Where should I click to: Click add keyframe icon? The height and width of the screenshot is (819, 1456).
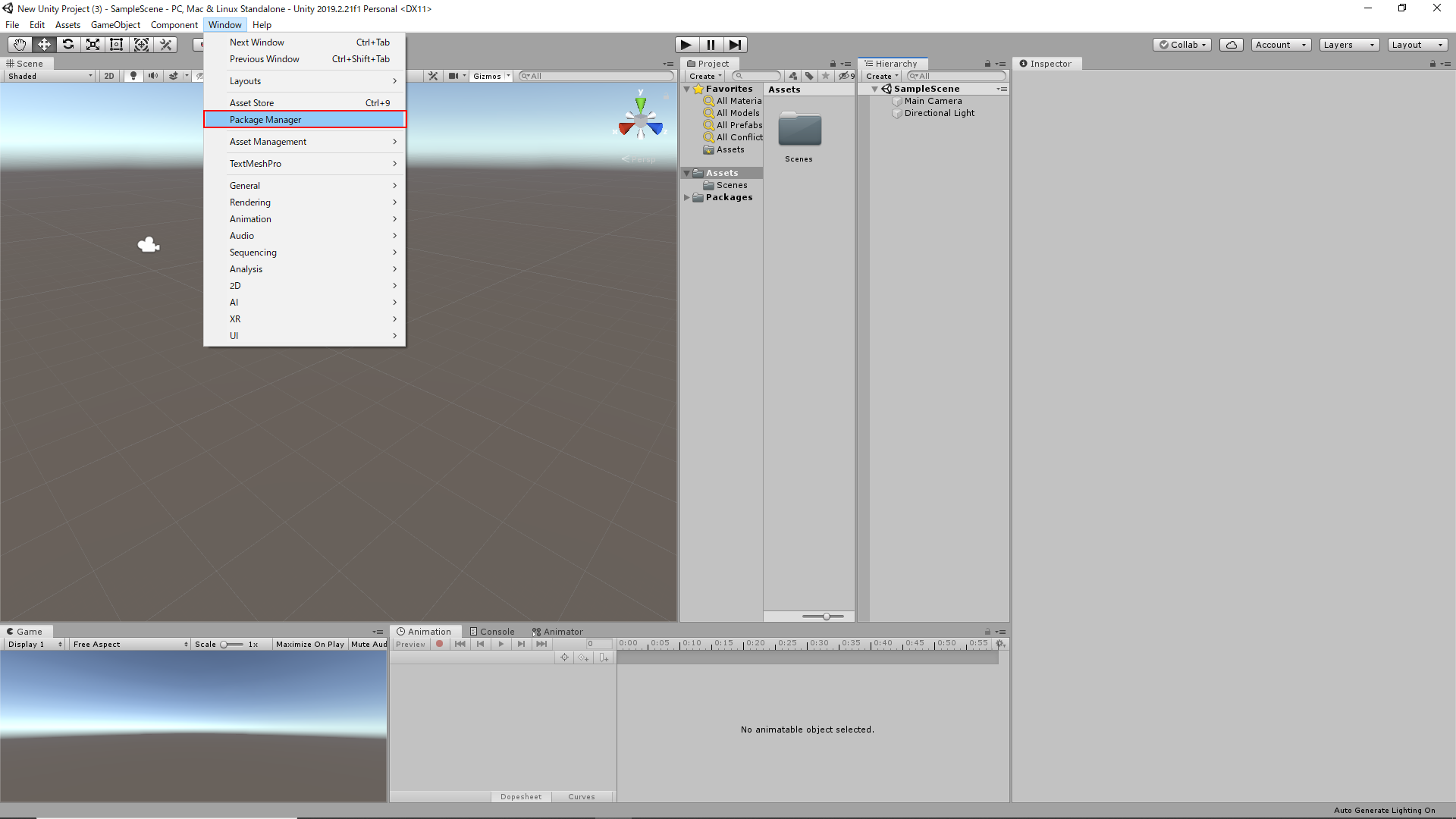[x=583, y=657]
